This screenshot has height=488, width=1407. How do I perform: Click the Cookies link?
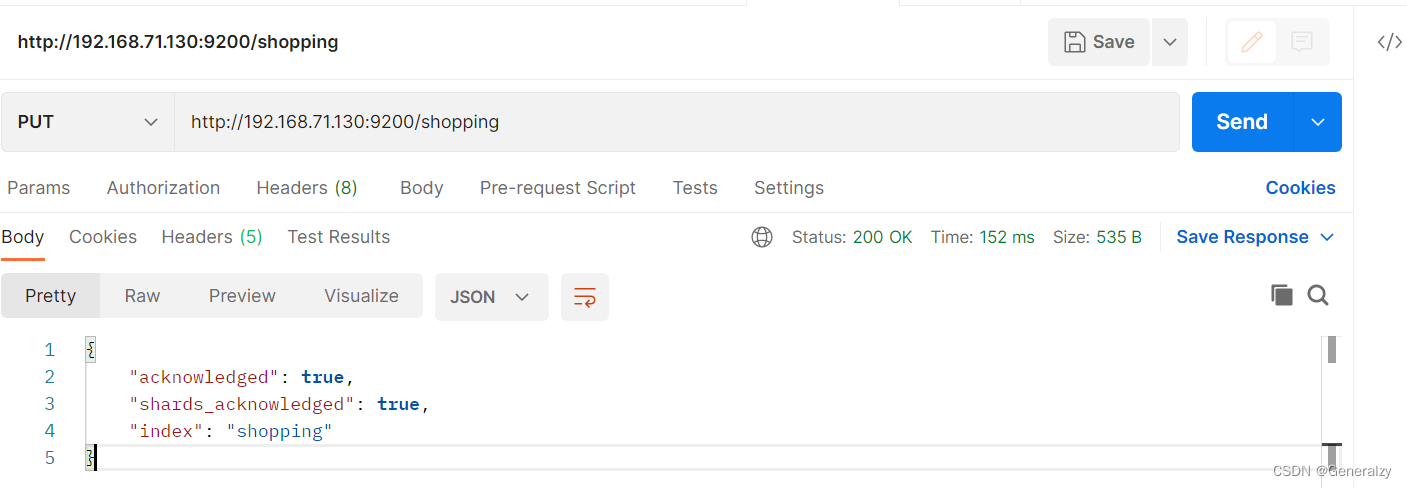click(x=1300, y=188)
